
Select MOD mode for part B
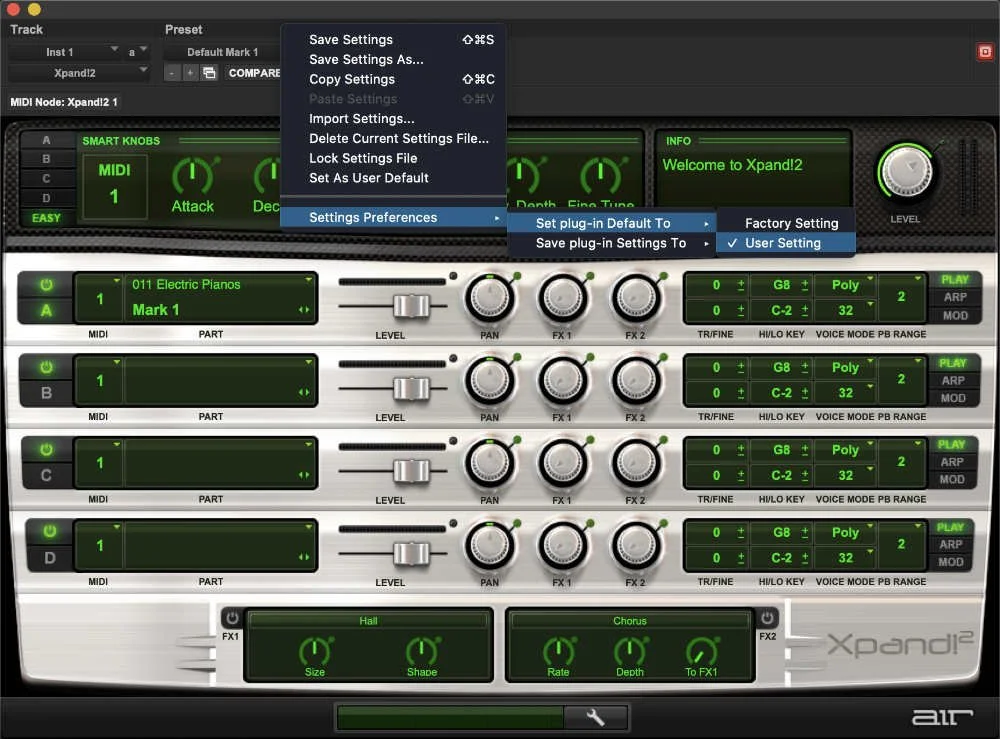[x=953, y=398]
